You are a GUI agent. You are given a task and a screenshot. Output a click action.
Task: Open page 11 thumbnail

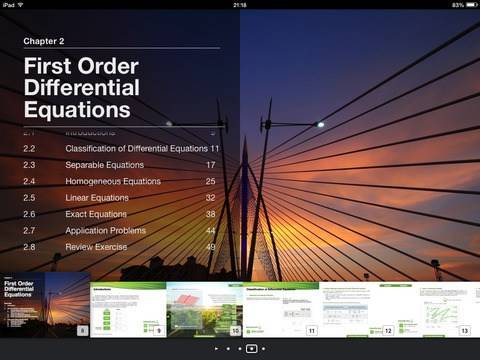click(281, 310)
